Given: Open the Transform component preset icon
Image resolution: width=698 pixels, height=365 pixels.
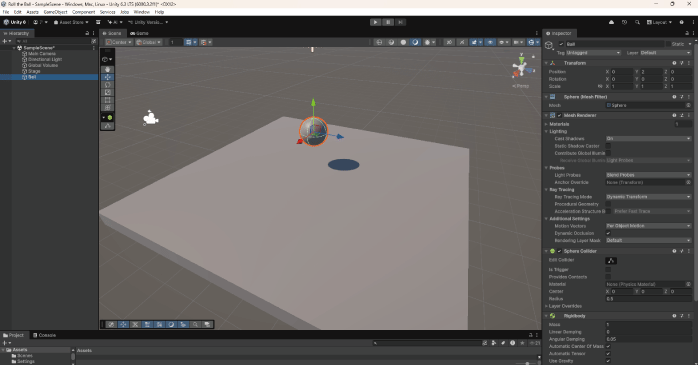Looking at the screenshot, I should (x=682, y=63).
